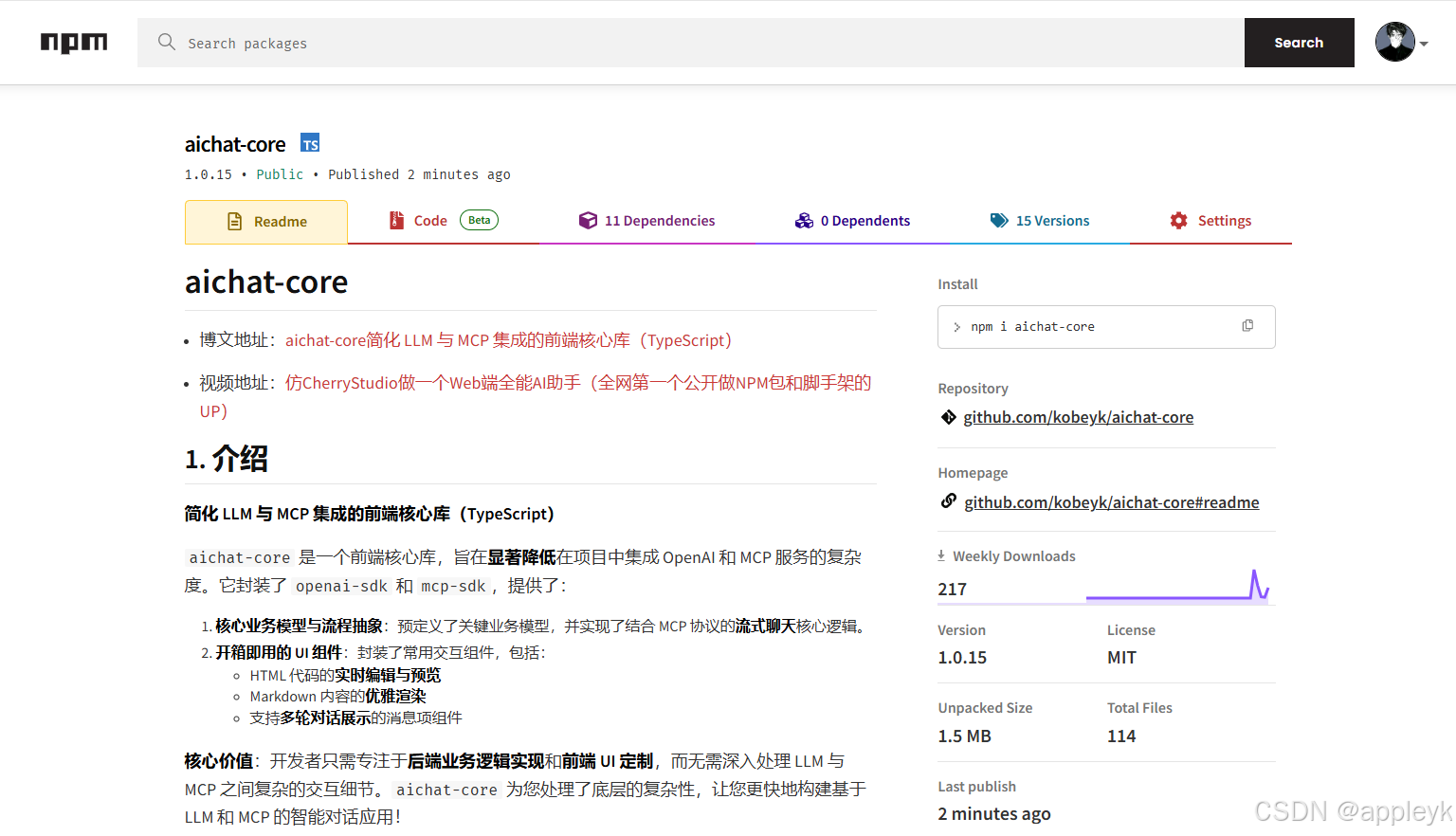Click the Code file icon

pos(397,220)
